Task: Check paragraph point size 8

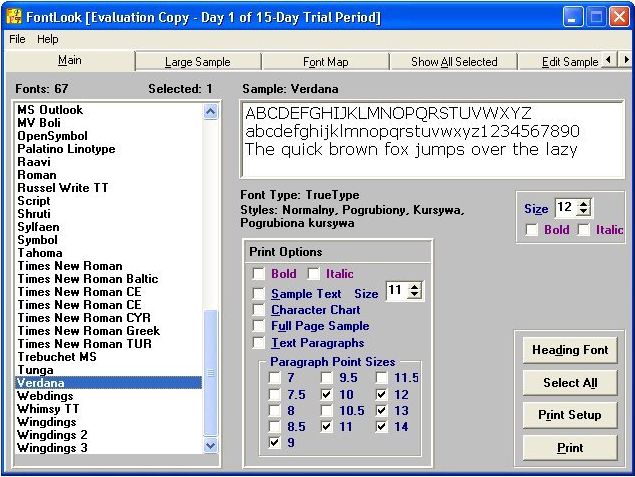Action: (x=274, y=410)
